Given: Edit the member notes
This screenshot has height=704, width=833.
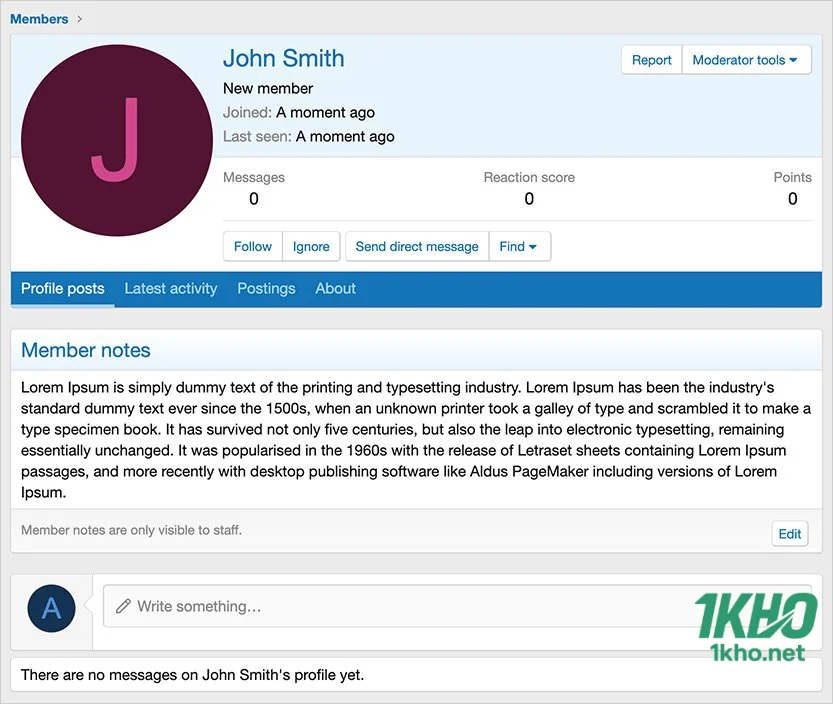Looking at the screenshot, I should pyautogui.click(x=789, y=533).
